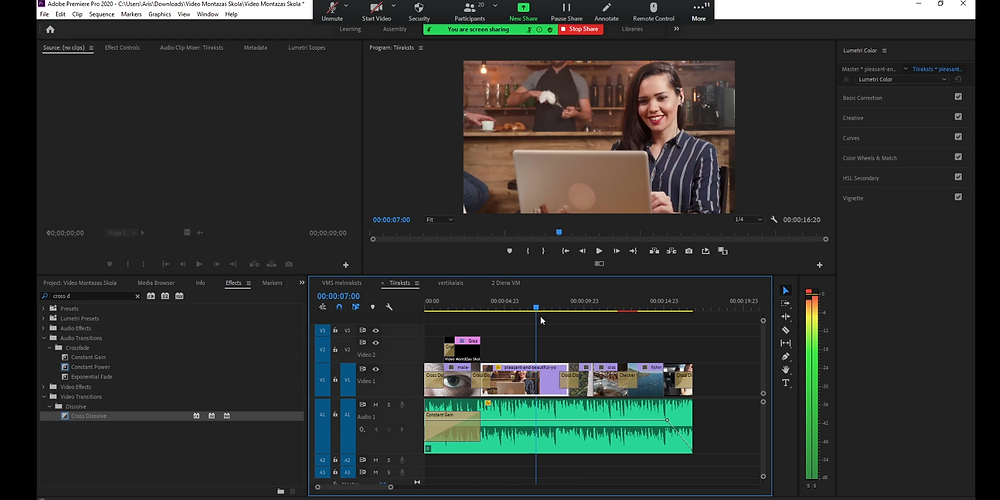Go to Out point in program monitor
This screenshot has height=500, width=1000.
coord(633,251)
